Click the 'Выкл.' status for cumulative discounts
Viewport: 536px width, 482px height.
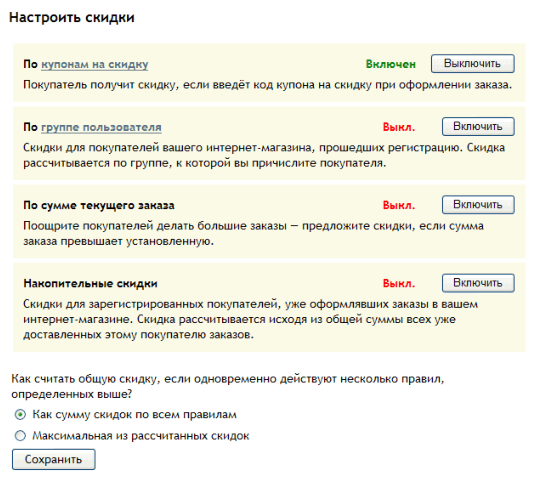pyautogui.click(x=399, y=284)
